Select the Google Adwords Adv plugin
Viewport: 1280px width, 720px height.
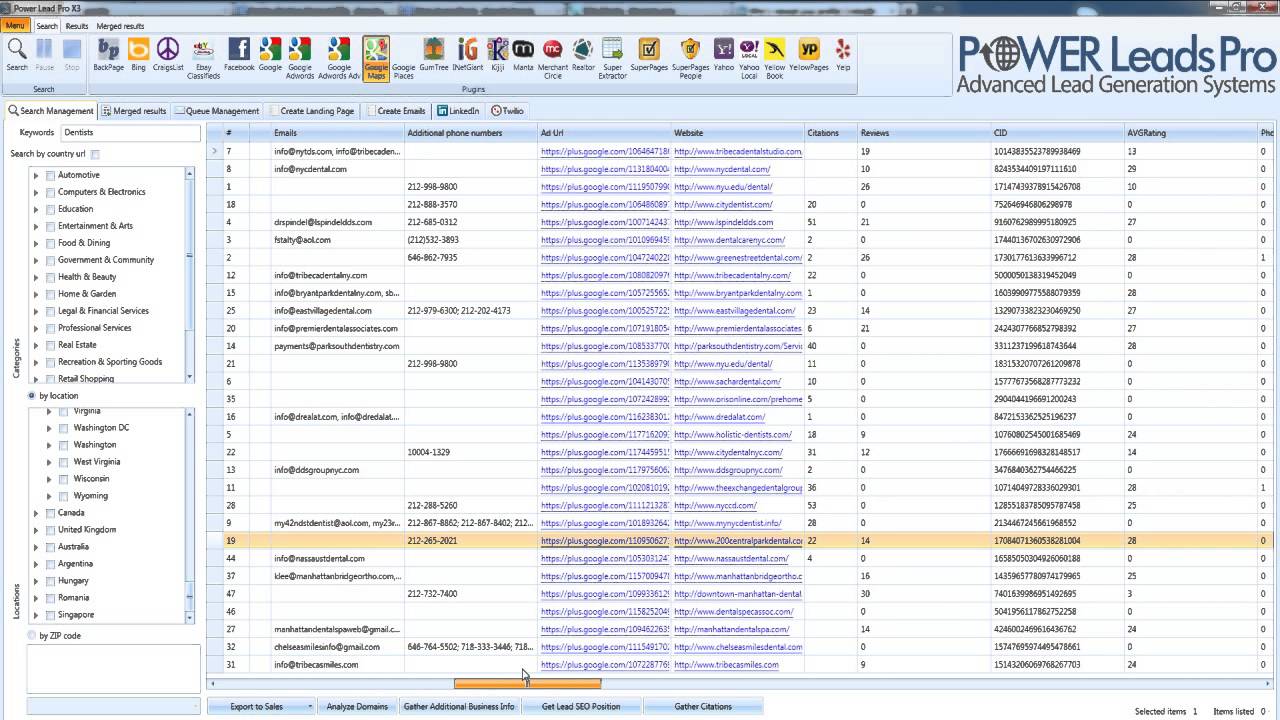(x=339, y=58)
